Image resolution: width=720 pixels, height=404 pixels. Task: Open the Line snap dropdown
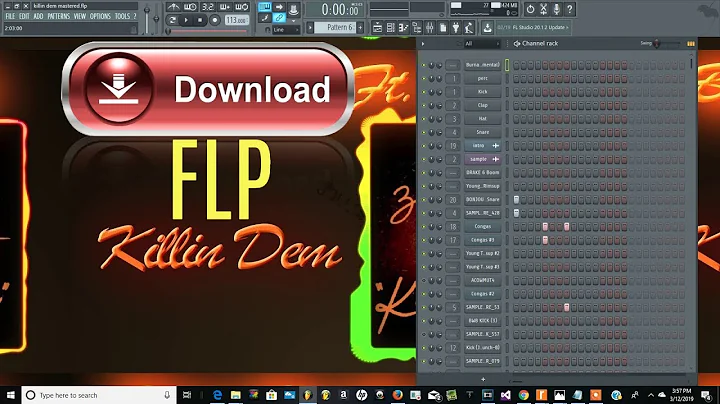(286, 30)
